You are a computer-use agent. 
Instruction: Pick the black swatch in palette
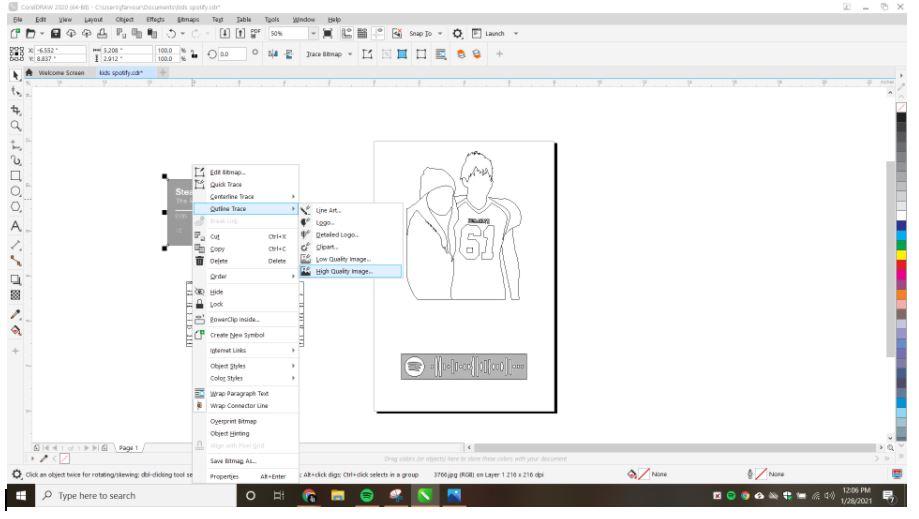(x=901, y=118)
